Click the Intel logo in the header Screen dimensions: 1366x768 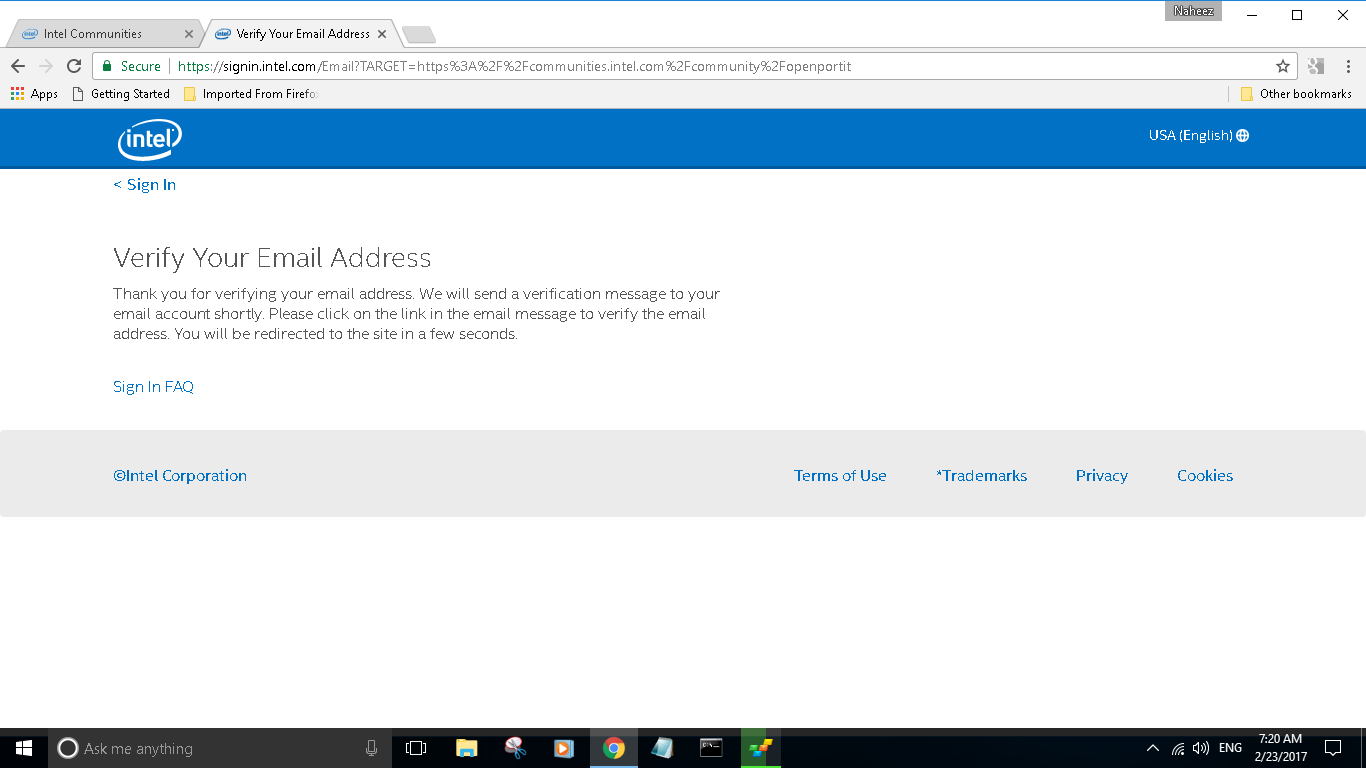[150, 139]
